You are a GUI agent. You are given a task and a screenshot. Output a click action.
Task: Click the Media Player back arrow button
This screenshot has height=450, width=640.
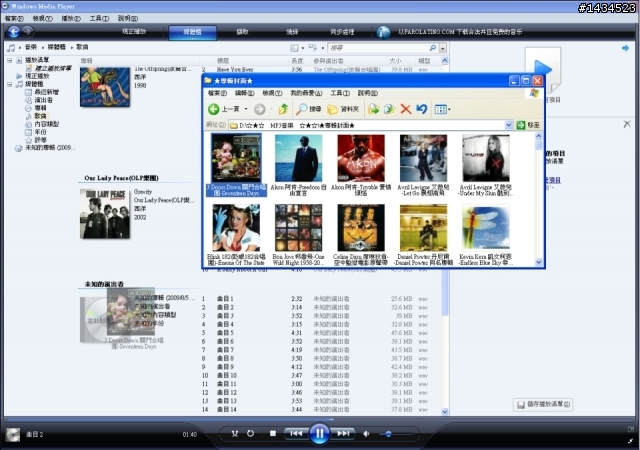(13, 31)
